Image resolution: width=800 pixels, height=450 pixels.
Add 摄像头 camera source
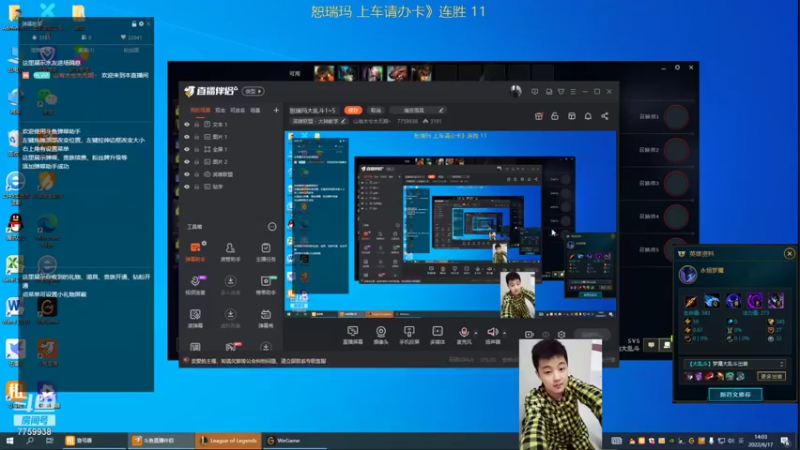(x=381, y=335)
